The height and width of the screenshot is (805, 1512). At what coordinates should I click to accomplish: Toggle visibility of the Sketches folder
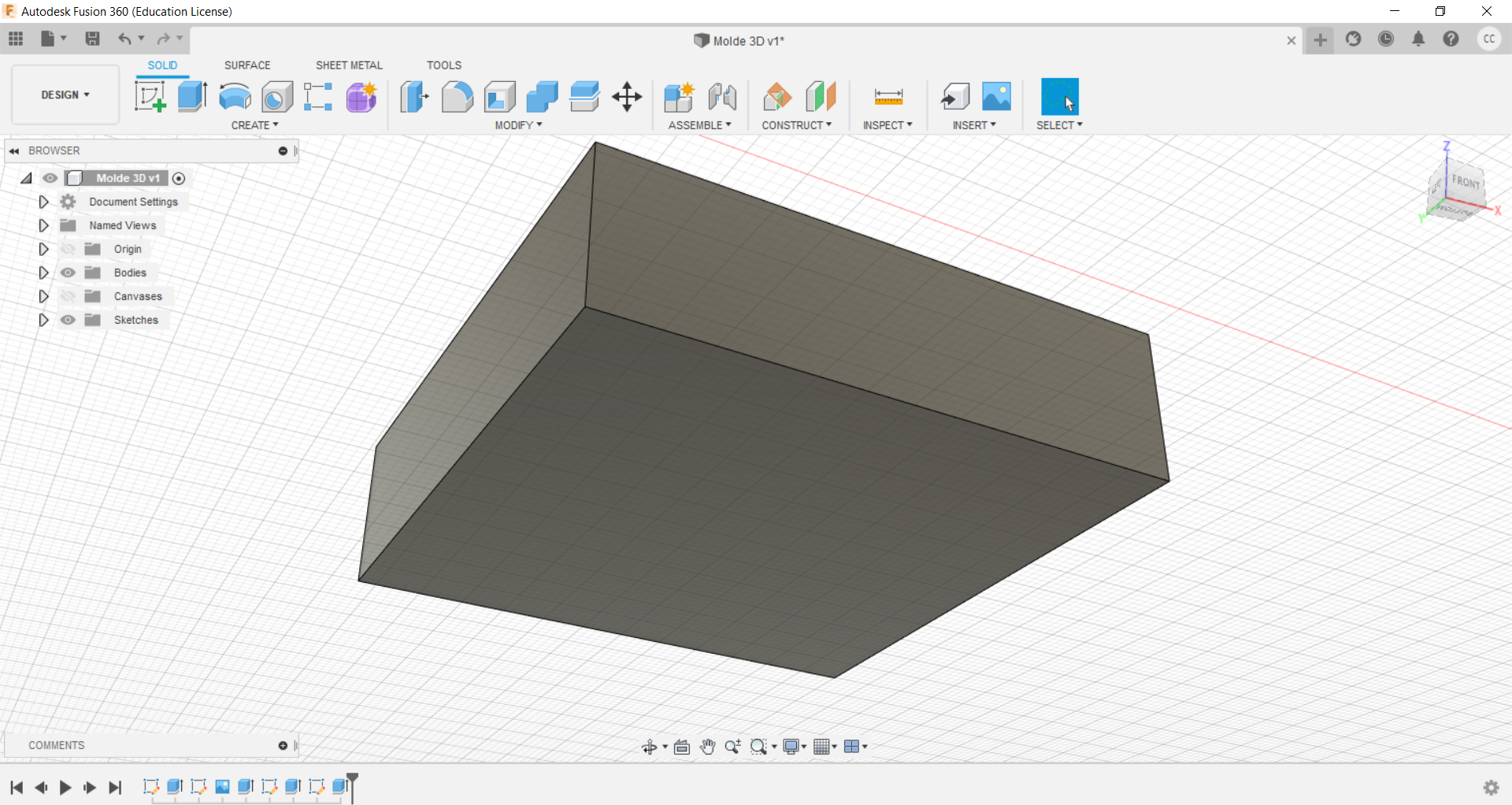(69, 320)
